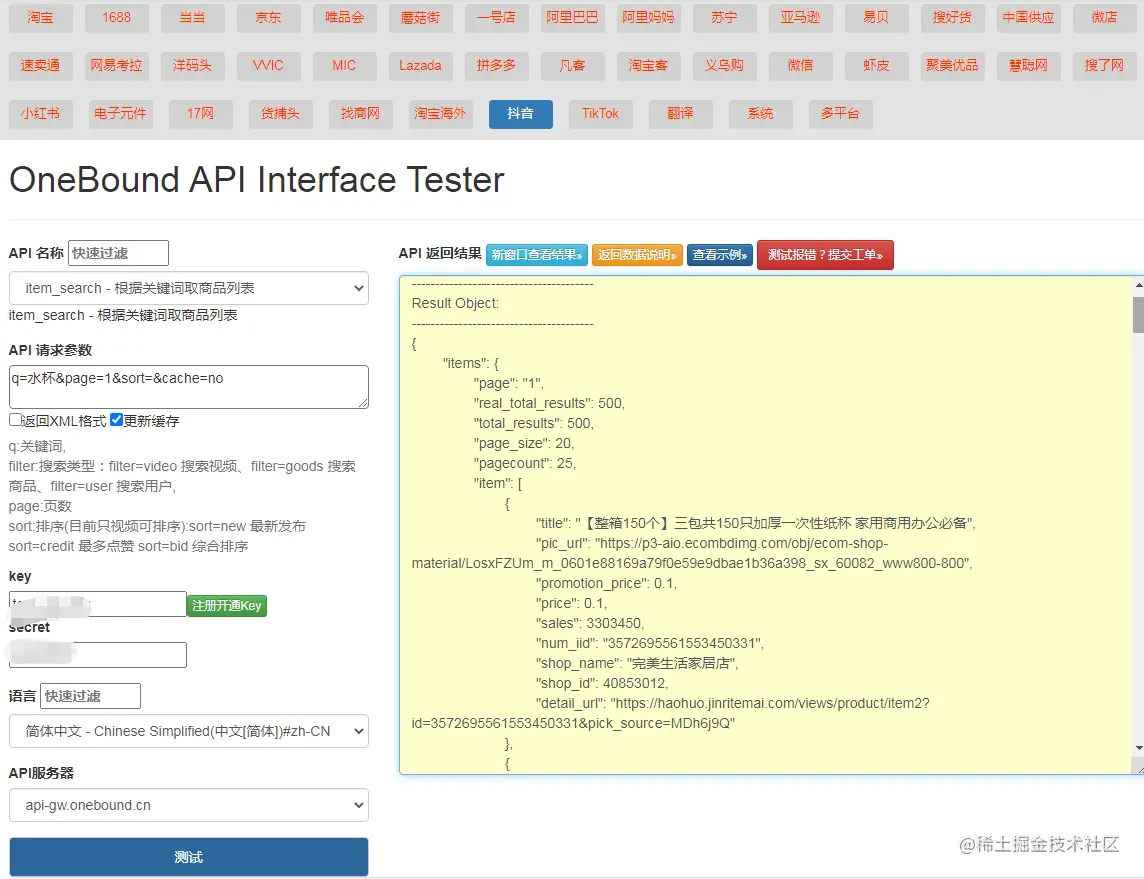This screenshot has height=879, width=1144.
Task: Open the VVIC platform tab
Action: click(x=268, y=66)
